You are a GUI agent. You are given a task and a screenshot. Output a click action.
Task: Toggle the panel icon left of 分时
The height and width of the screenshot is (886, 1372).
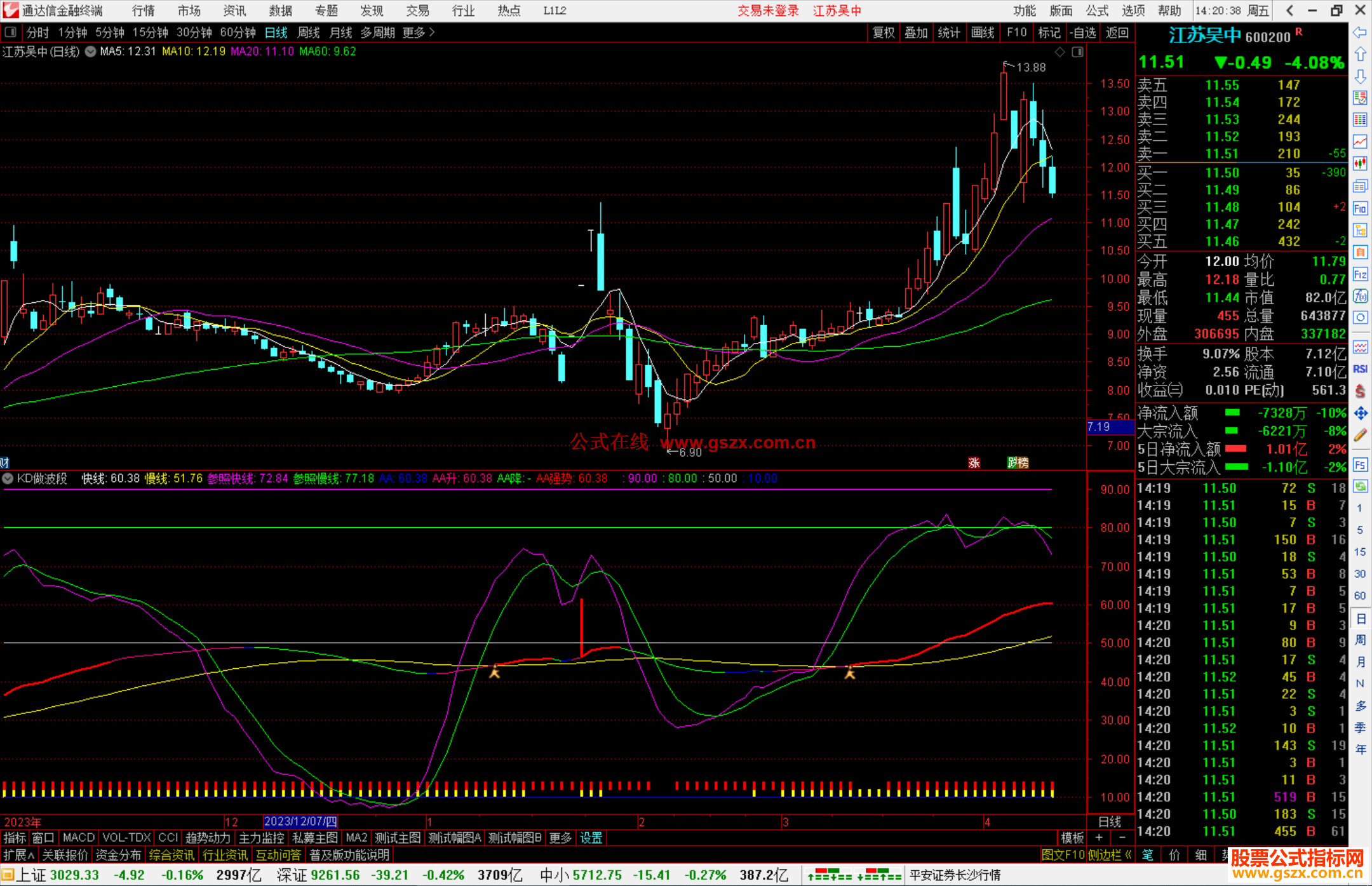pos(10,32)
